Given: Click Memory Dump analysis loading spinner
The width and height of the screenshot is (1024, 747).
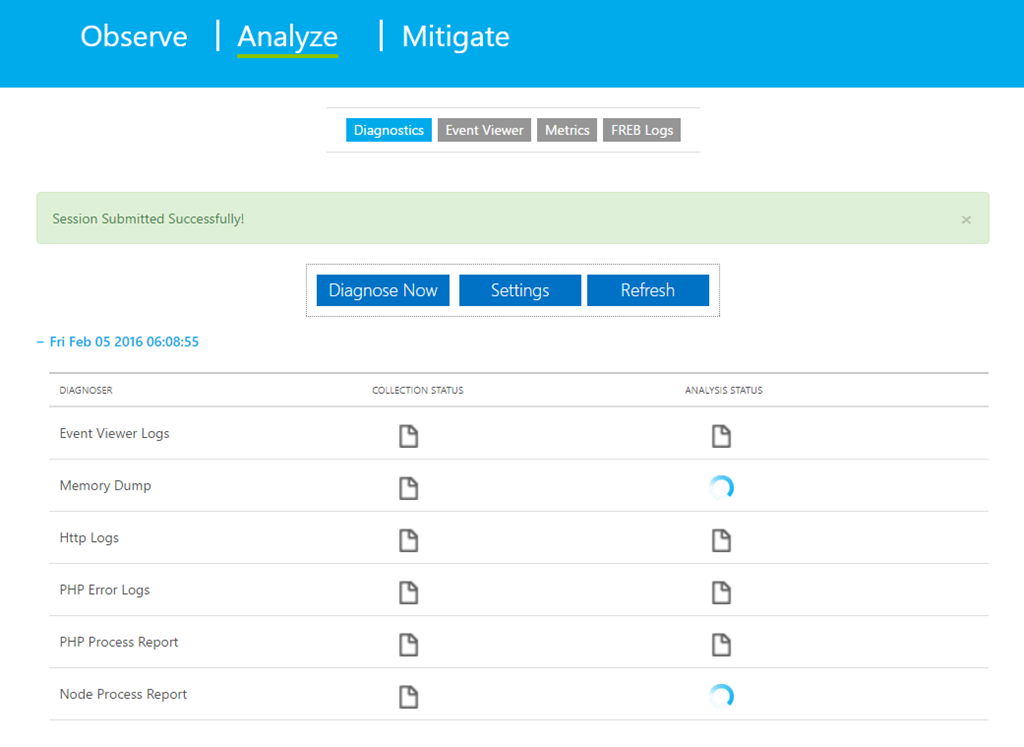Looking at the screenshot, I should (721, 487).
